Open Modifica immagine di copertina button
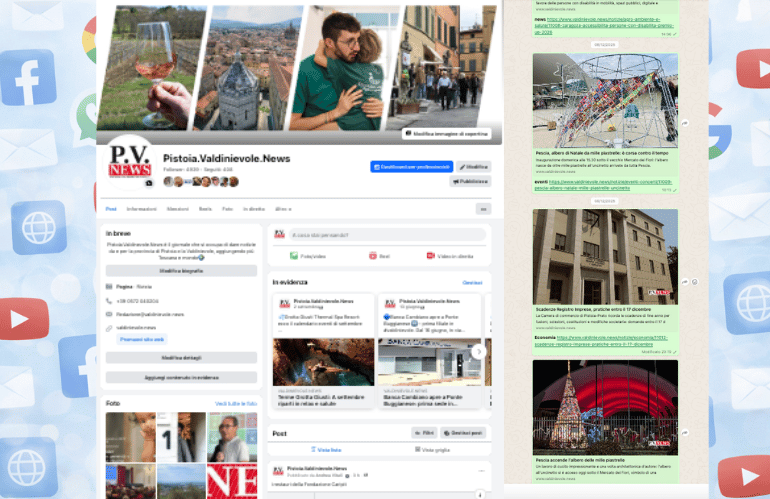This screenshot has height=499, width=770. tap(446, 134)
